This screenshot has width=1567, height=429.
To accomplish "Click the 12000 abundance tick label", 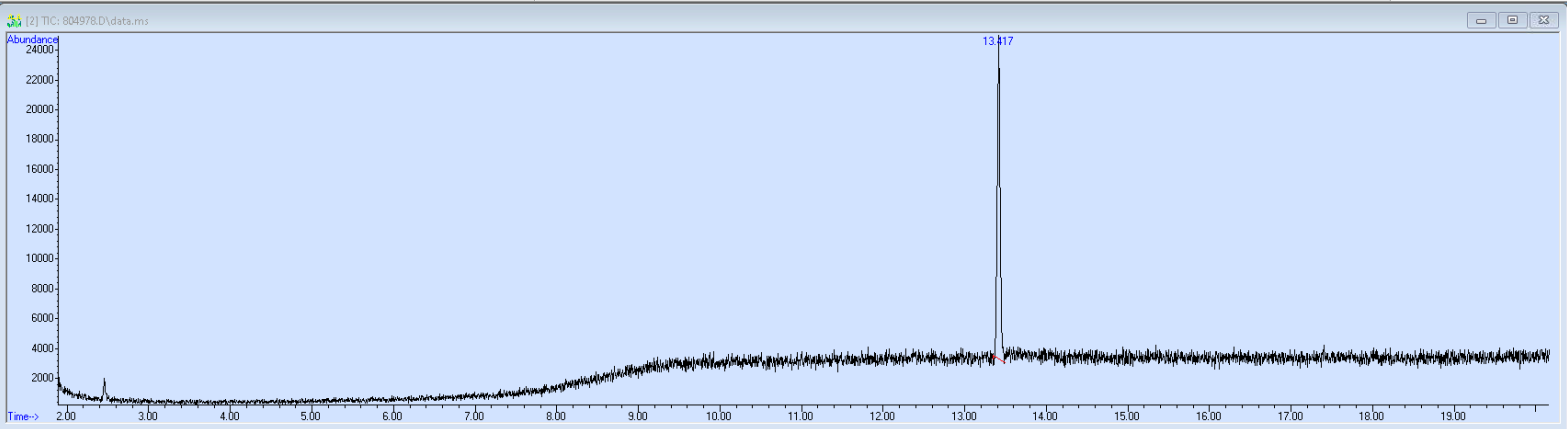I will [x=39, y=229].
